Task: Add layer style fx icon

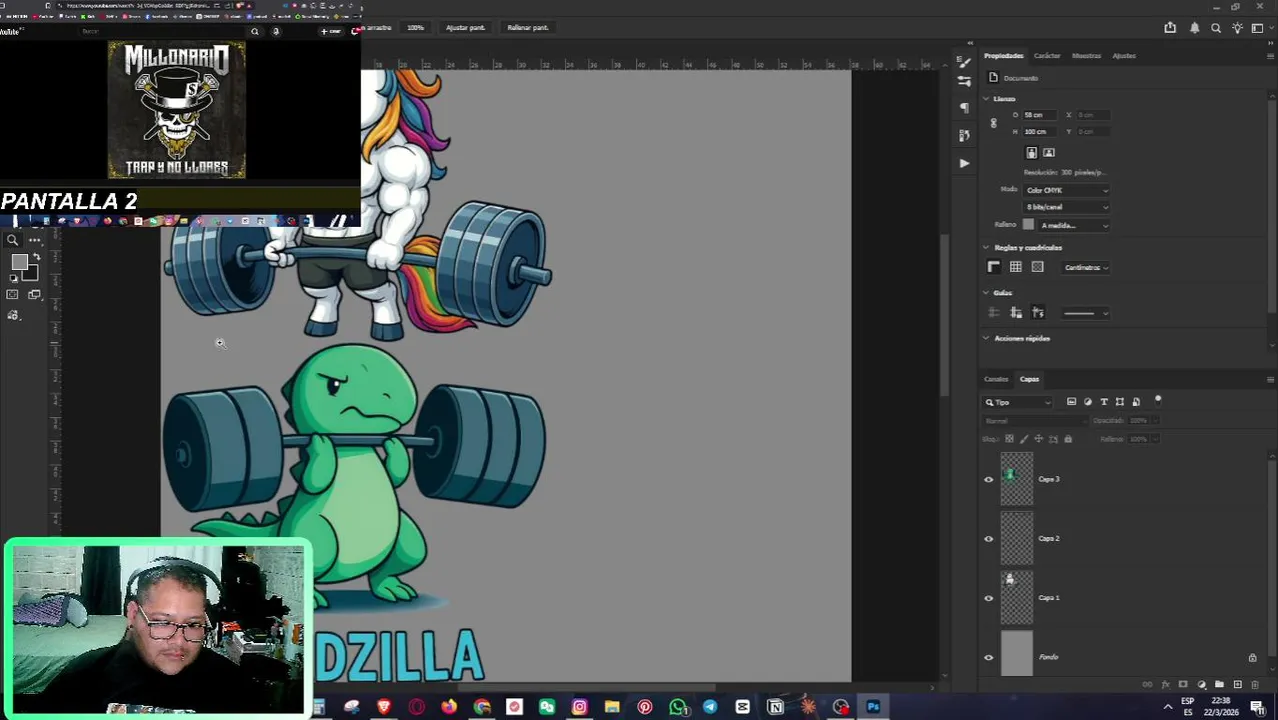Action: [1165, 684]
